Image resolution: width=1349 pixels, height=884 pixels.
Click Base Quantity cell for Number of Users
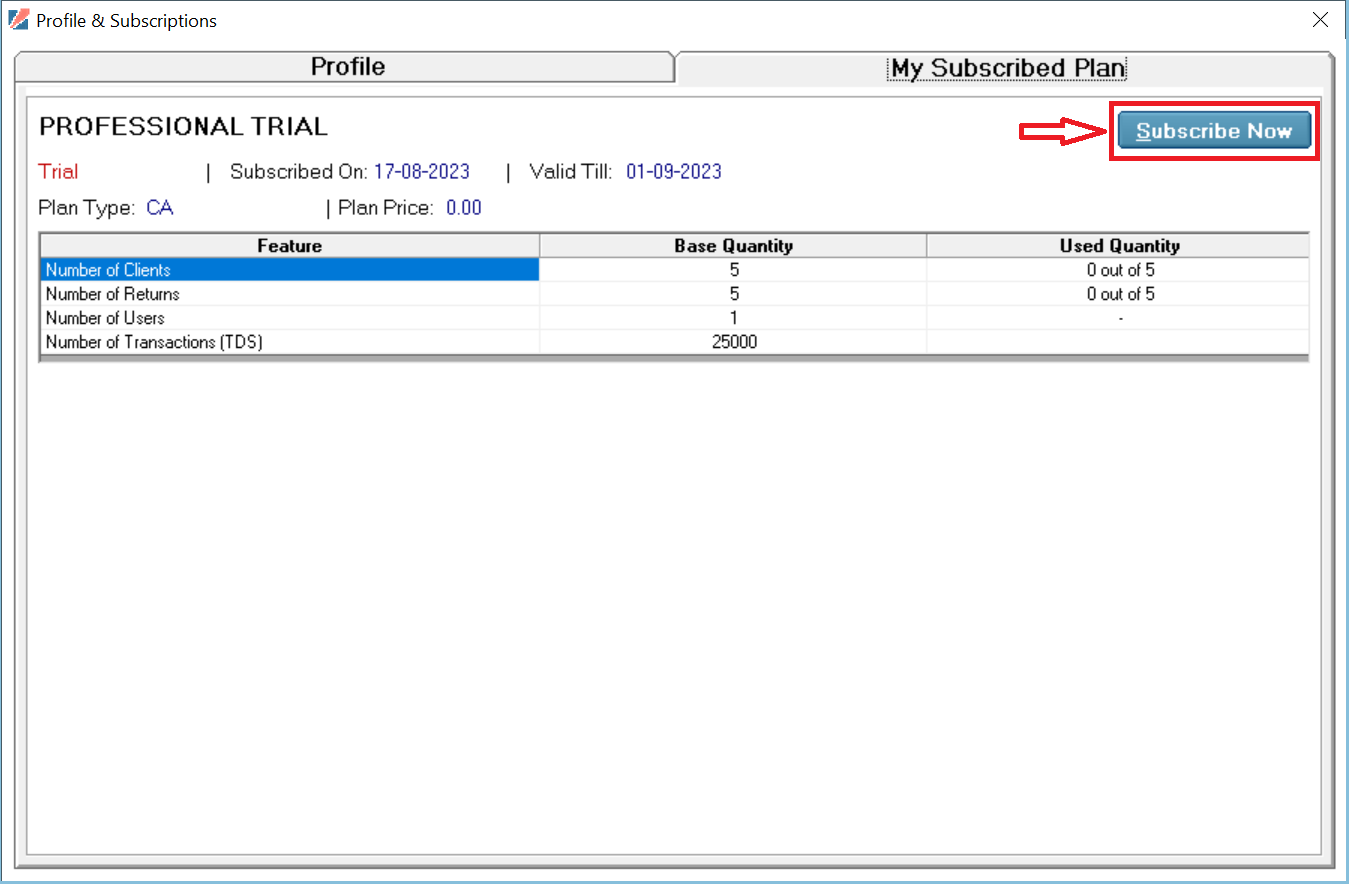[x=733, y=318]
